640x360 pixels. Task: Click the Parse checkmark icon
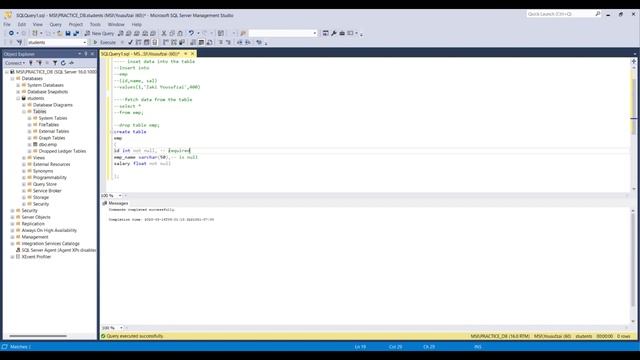pos(130,42)
